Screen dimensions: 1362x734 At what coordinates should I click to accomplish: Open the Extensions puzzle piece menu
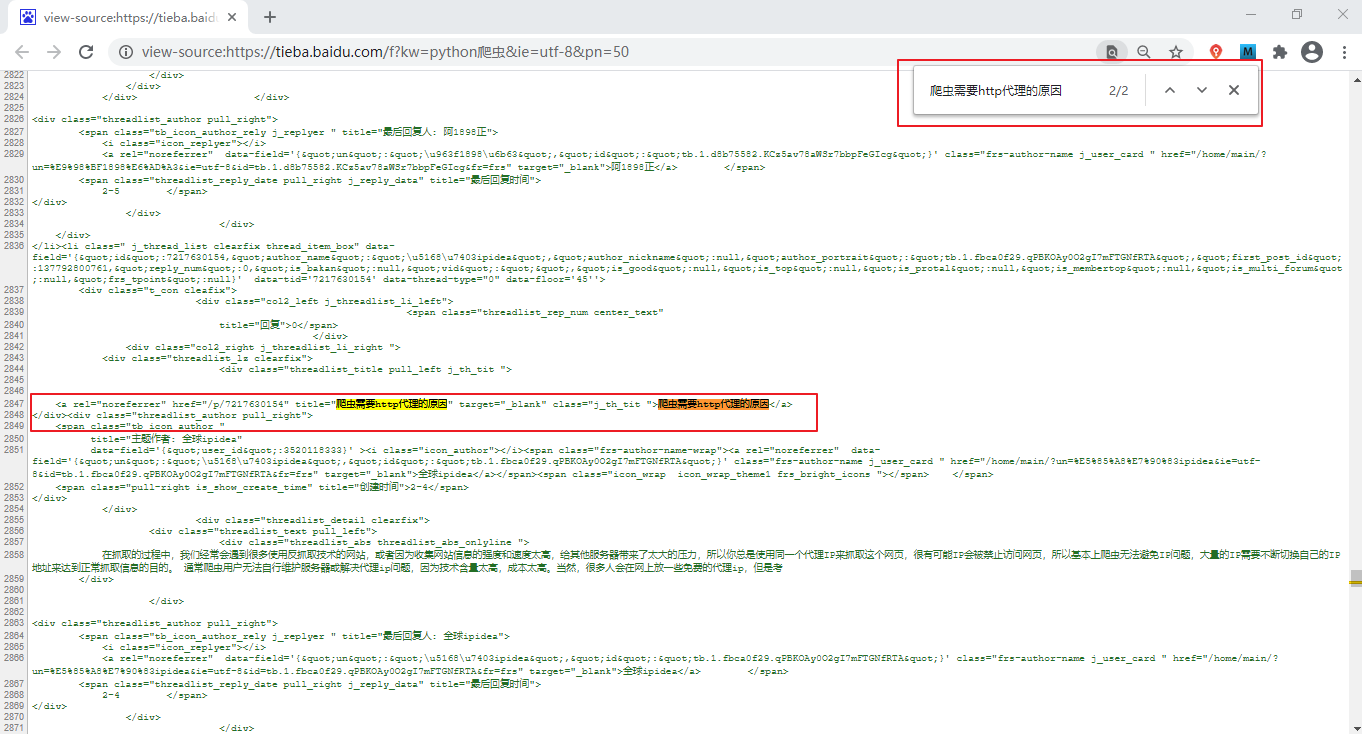(1279, 52)
